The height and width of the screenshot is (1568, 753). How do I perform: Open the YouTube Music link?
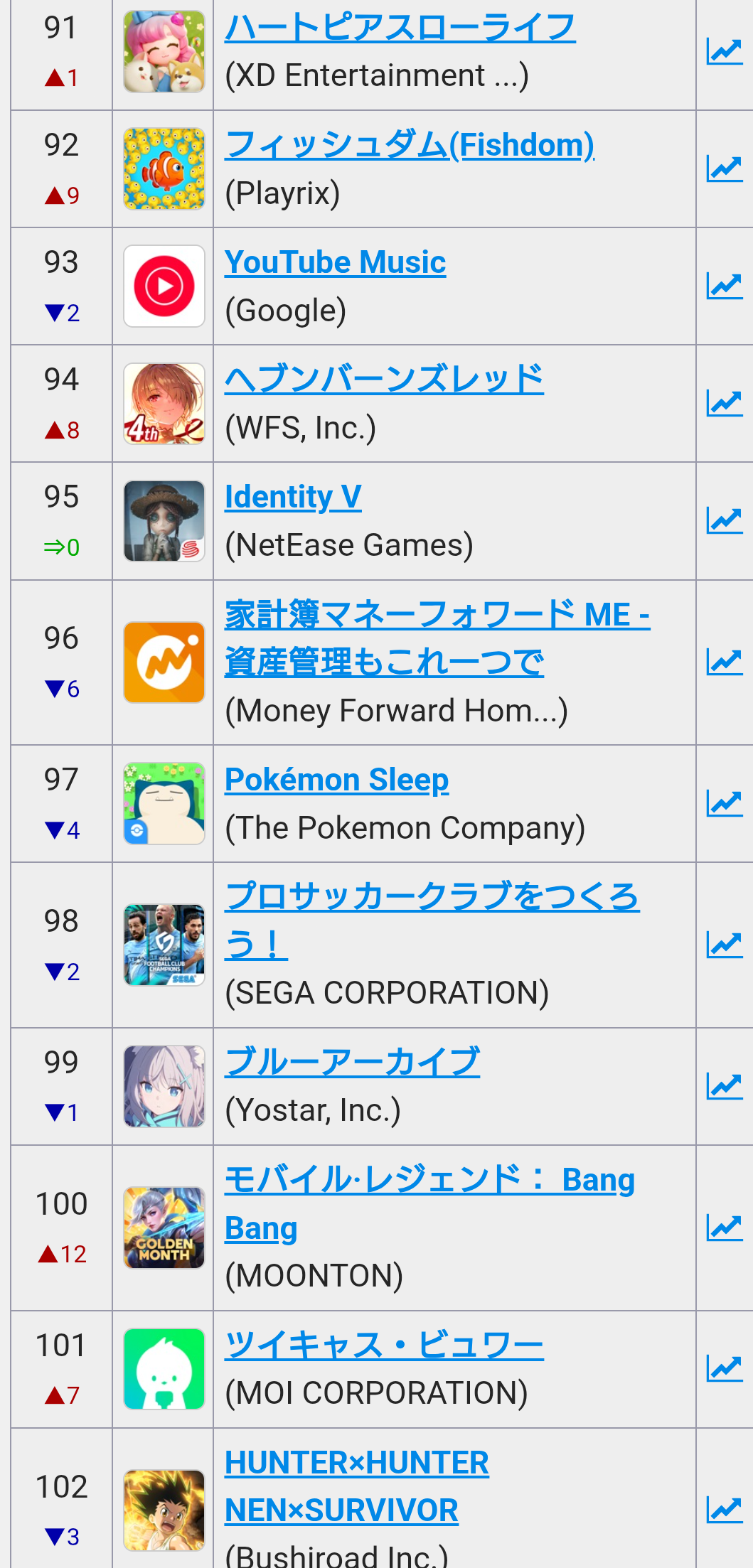pyautogui.click(x=335, y=262)
